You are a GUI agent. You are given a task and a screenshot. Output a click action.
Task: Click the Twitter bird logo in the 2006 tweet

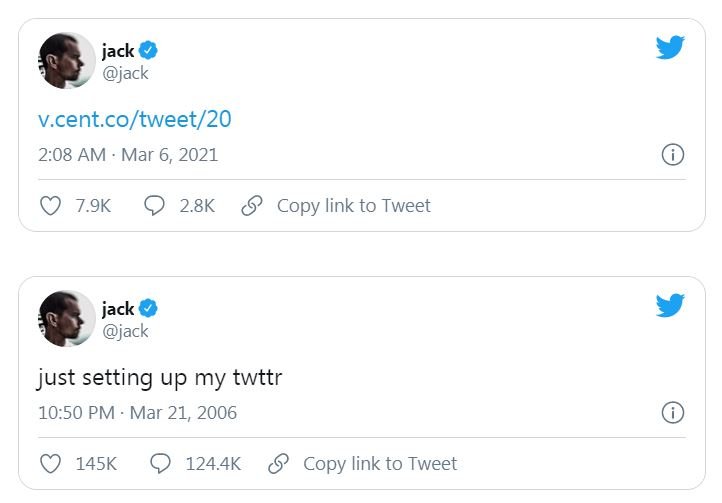[670, 305]
